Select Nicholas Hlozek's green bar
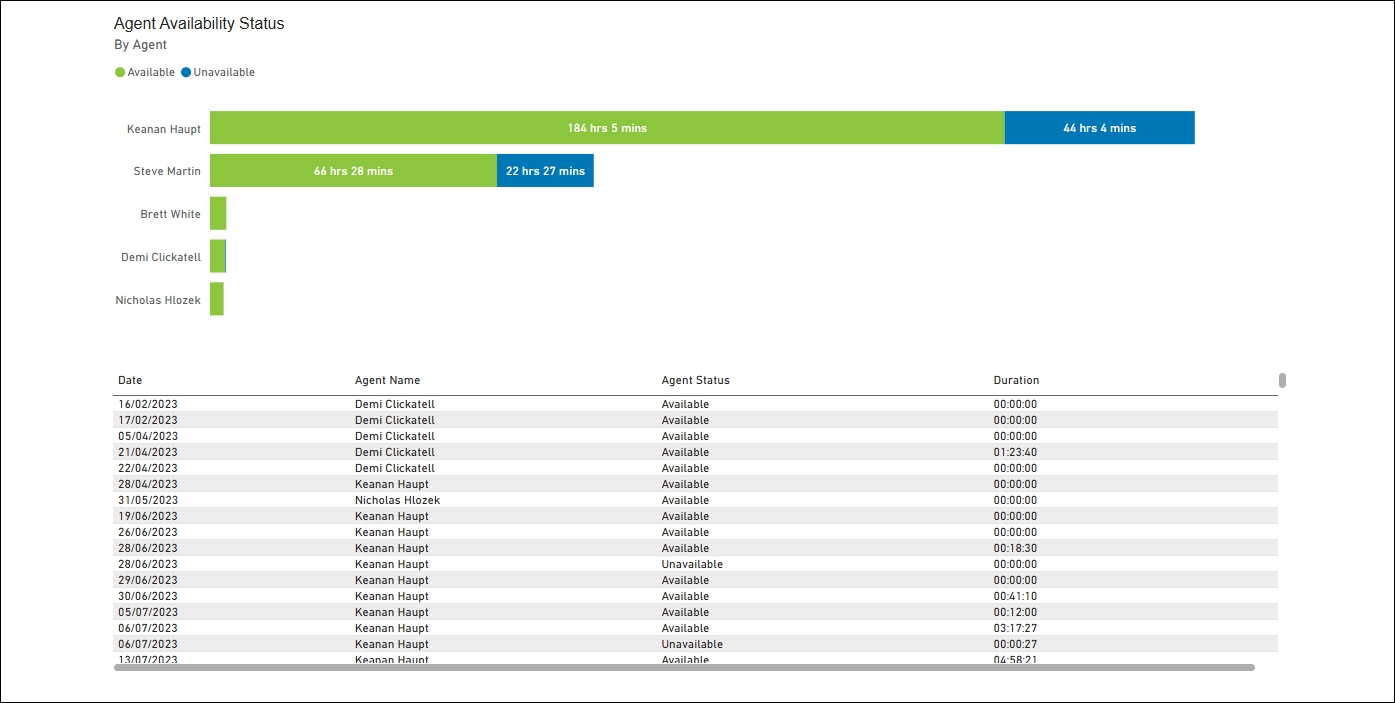Screen dimensions: 1395x703 coord(216,300)
